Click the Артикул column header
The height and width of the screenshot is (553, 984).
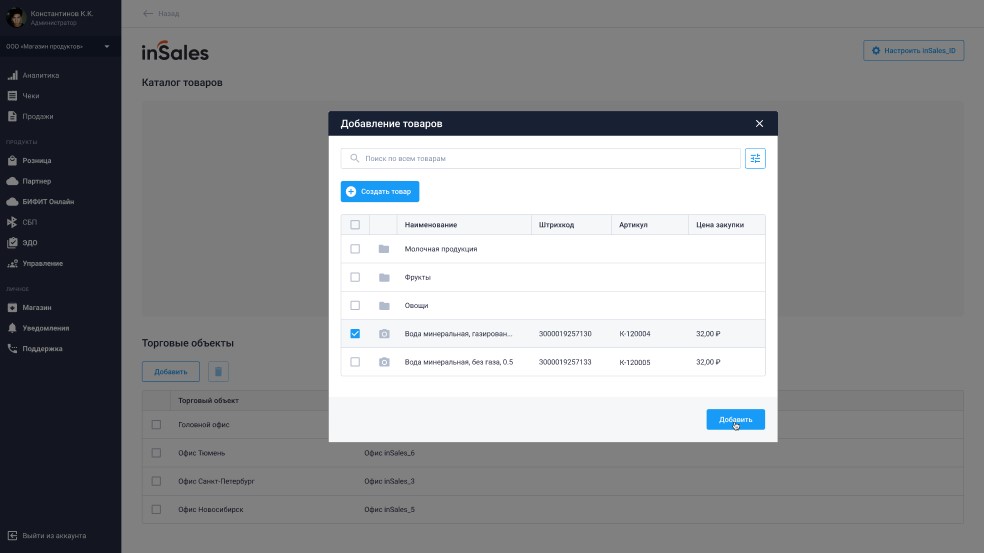[x=633, y=225]
